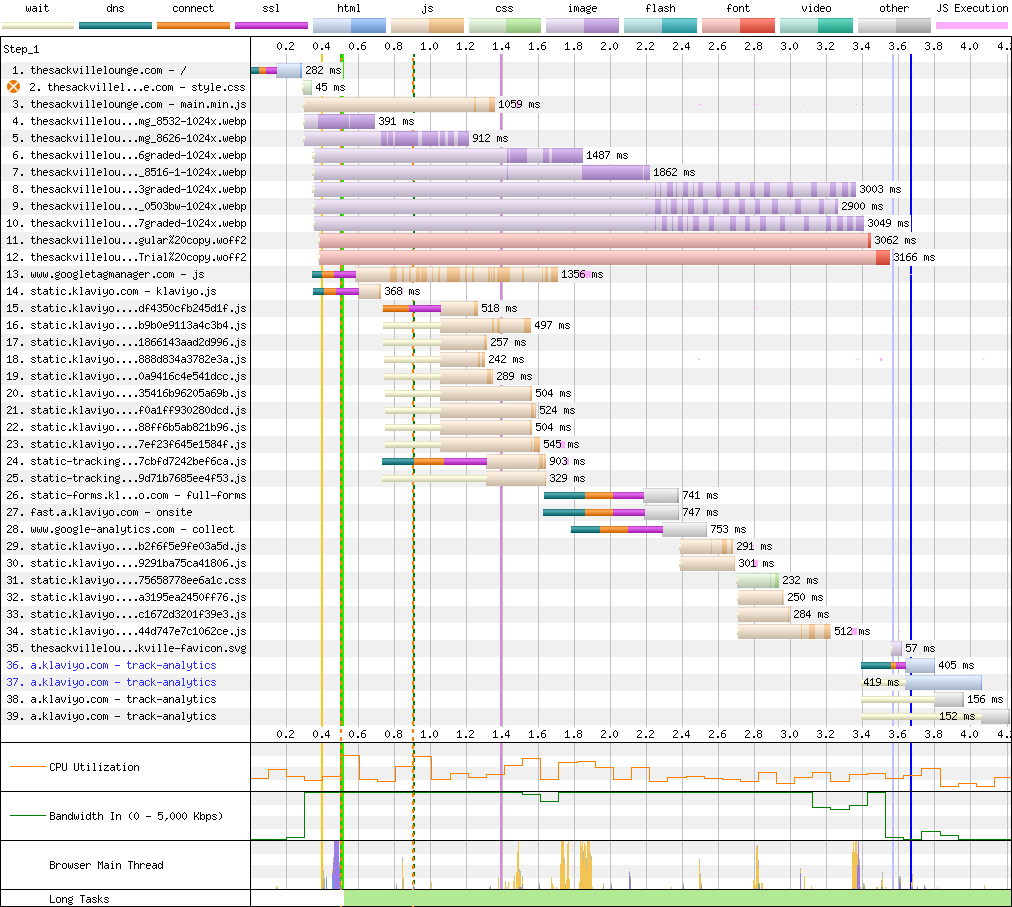Image resolution: width=1012 pixels, height=907 pixels.
Task: Click the wait legend color swatch
Action: (38, 26)
